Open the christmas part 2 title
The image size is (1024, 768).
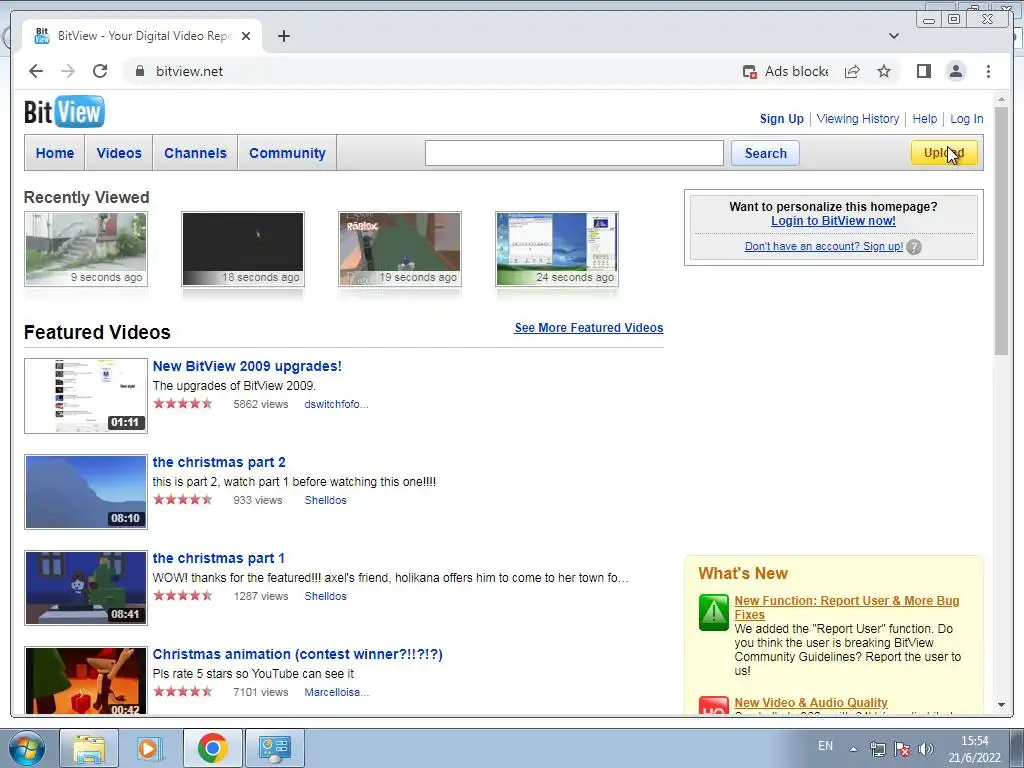219,462
